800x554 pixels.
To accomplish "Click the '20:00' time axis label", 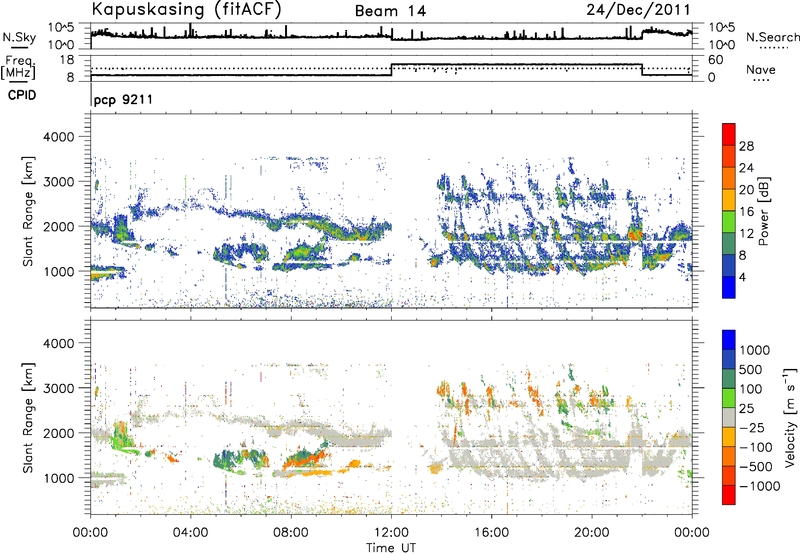I will (x=592, y=533).
